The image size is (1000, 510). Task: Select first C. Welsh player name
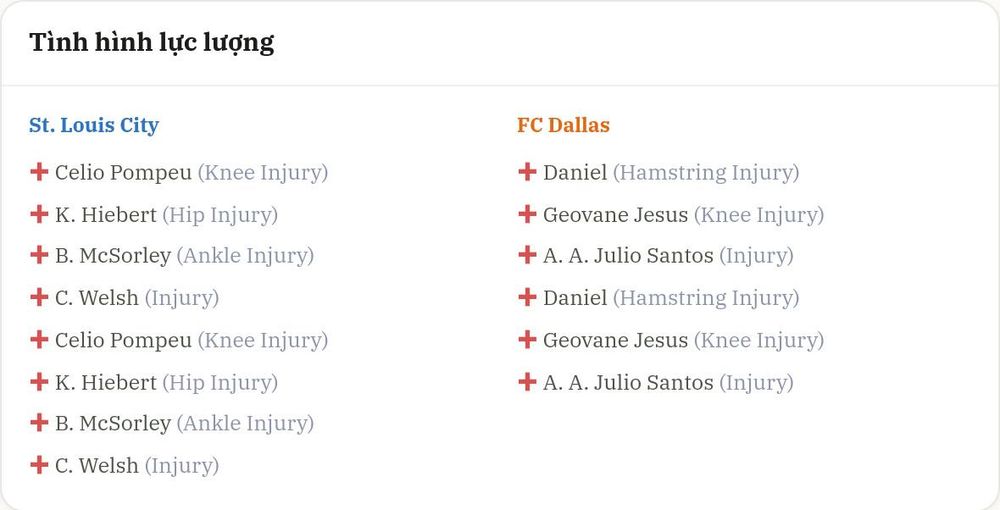click(x=96, y=298)
